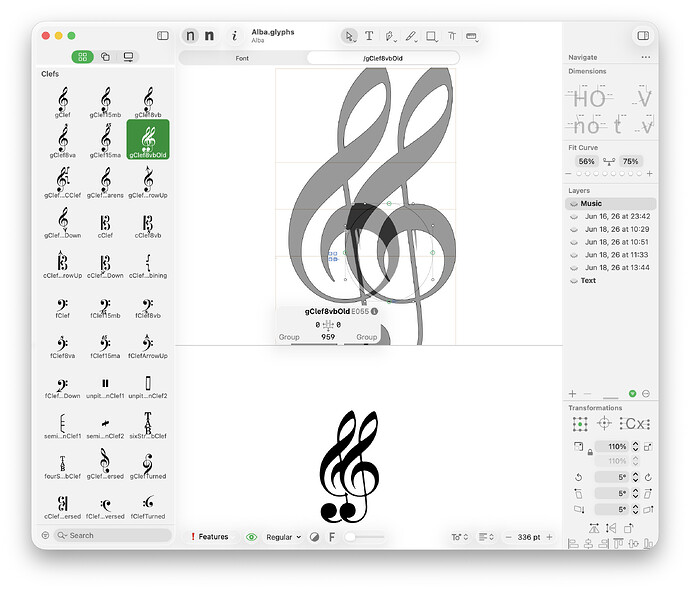Image resolution: width=689 pixels, height=591 pixels.
Task: Activate the Annotation text tool
Action: [452, 36]
